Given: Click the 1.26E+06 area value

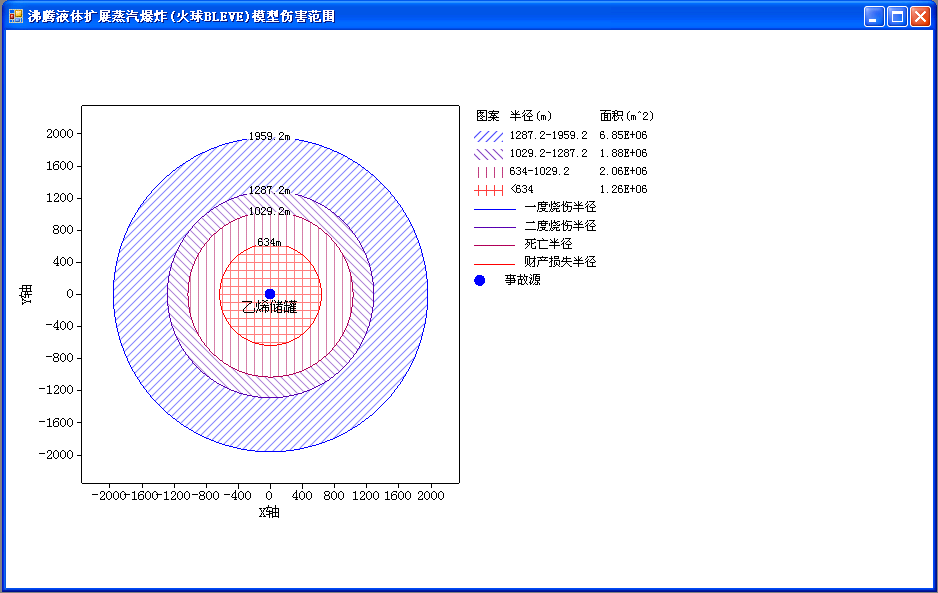Looking at the screenshot, I should (x=623, y=189).
